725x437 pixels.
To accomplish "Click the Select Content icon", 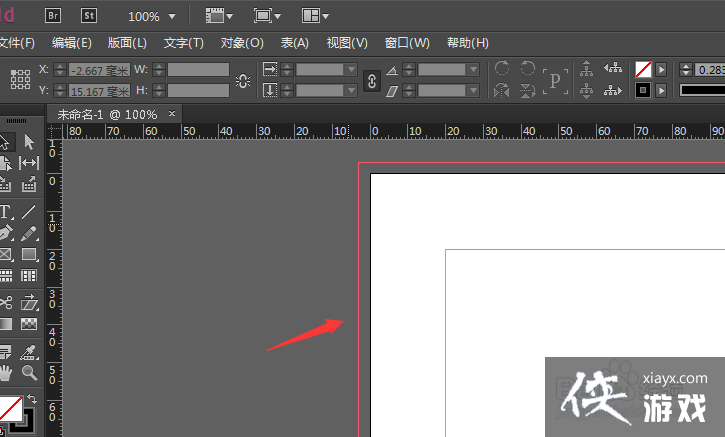I will click(x=586, y=90).
